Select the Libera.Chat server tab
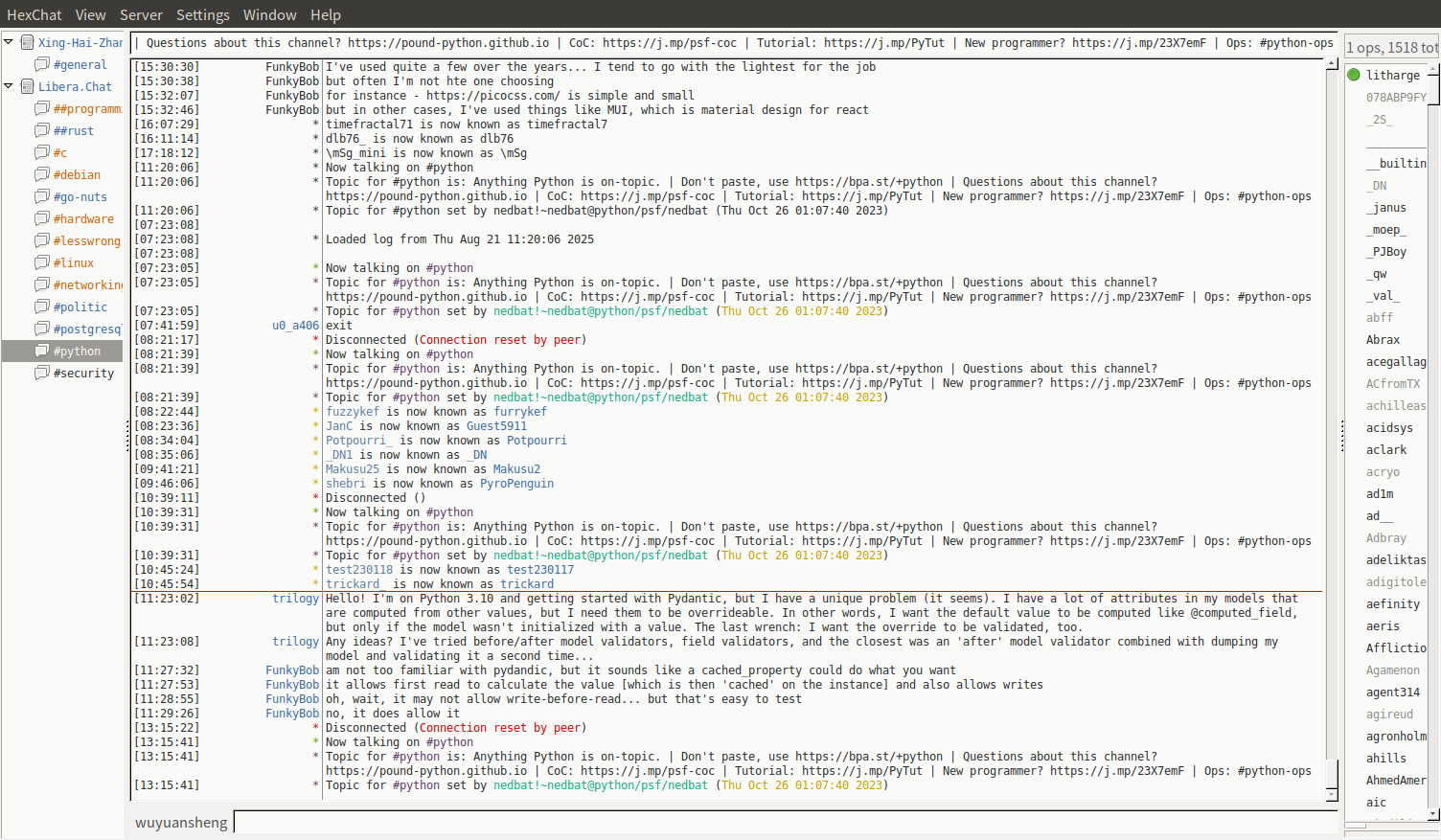Image resolution: width=1441 pixels, height=840 pixels. pyautogui.click(x=75, y=86)
